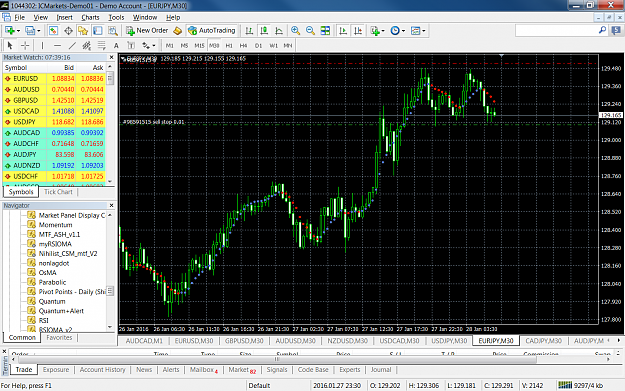This screenshot has width=625, height=391.
Task: Open the Insert menu
Action: pos(65,18)
